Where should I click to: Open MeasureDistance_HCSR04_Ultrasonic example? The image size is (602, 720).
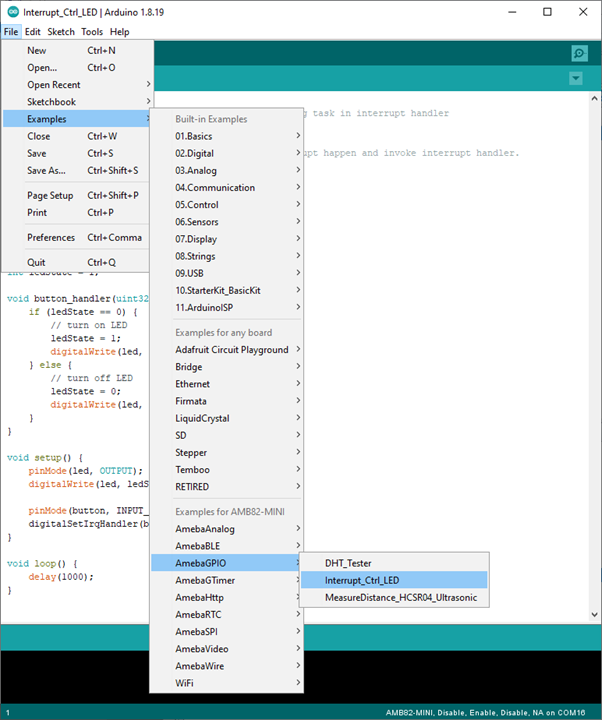tap(401, 597)
